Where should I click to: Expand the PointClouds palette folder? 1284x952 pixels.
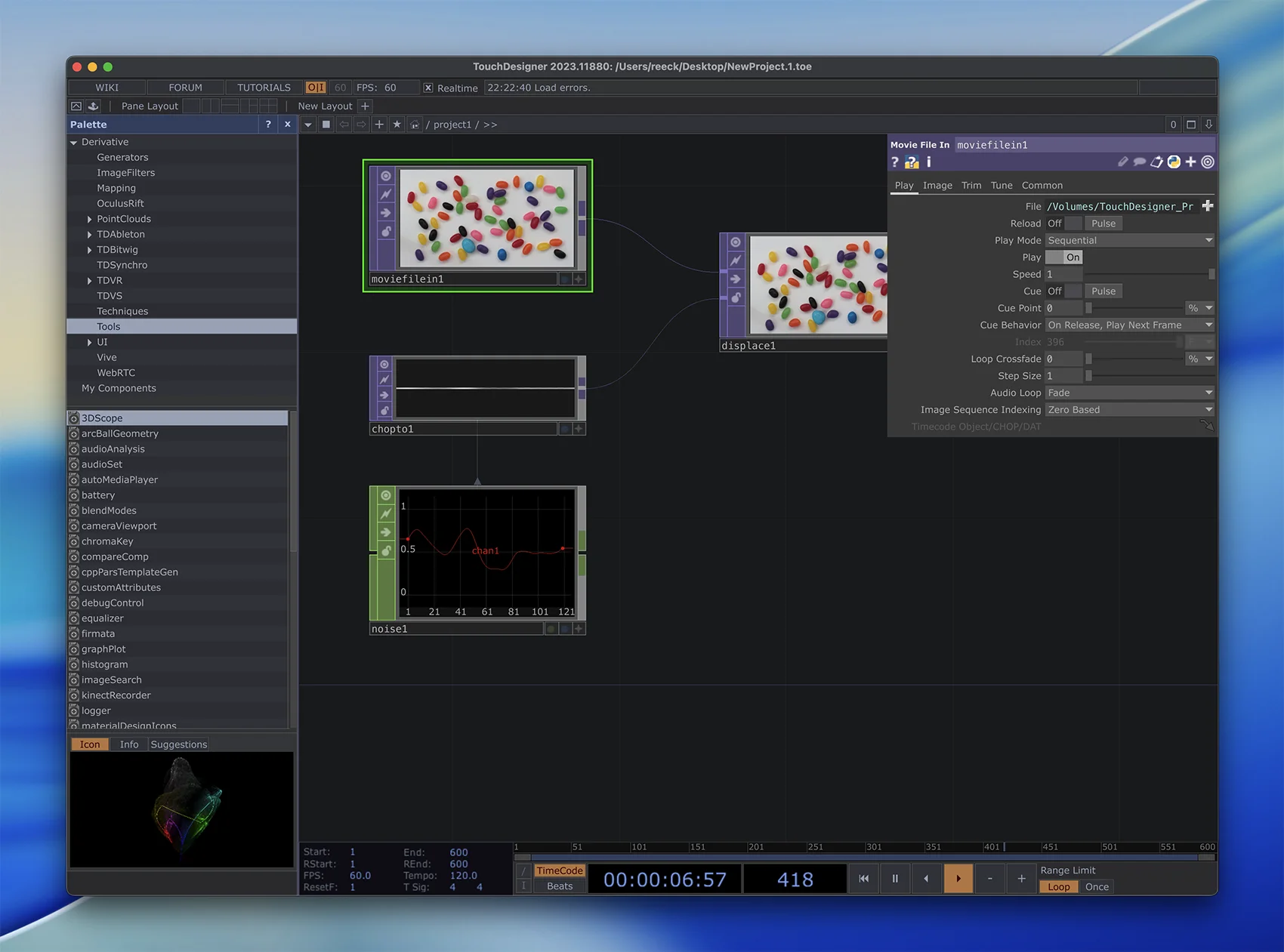(90, 219)
